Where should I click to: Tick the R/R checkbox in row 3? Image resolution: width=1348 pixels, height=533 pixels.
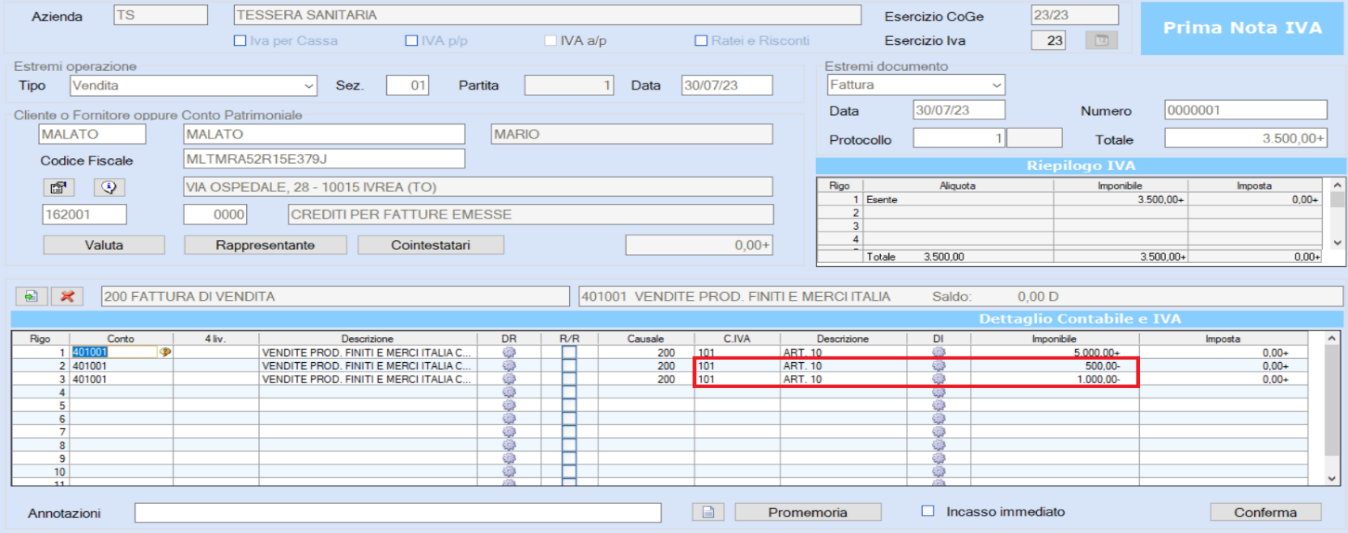click(x=569, y=379)
